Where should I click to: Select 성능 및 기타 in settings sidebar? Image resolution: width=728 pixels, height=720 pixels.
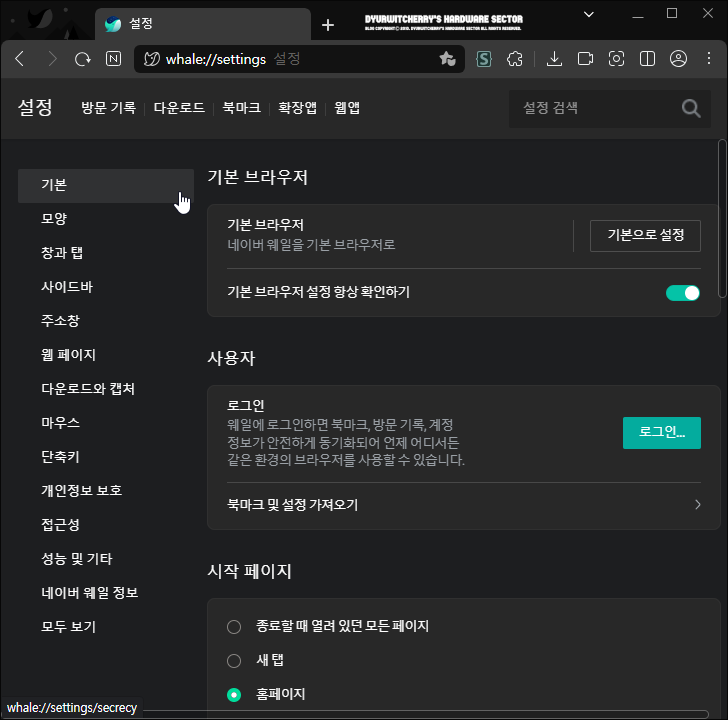(x=106, y=559)
